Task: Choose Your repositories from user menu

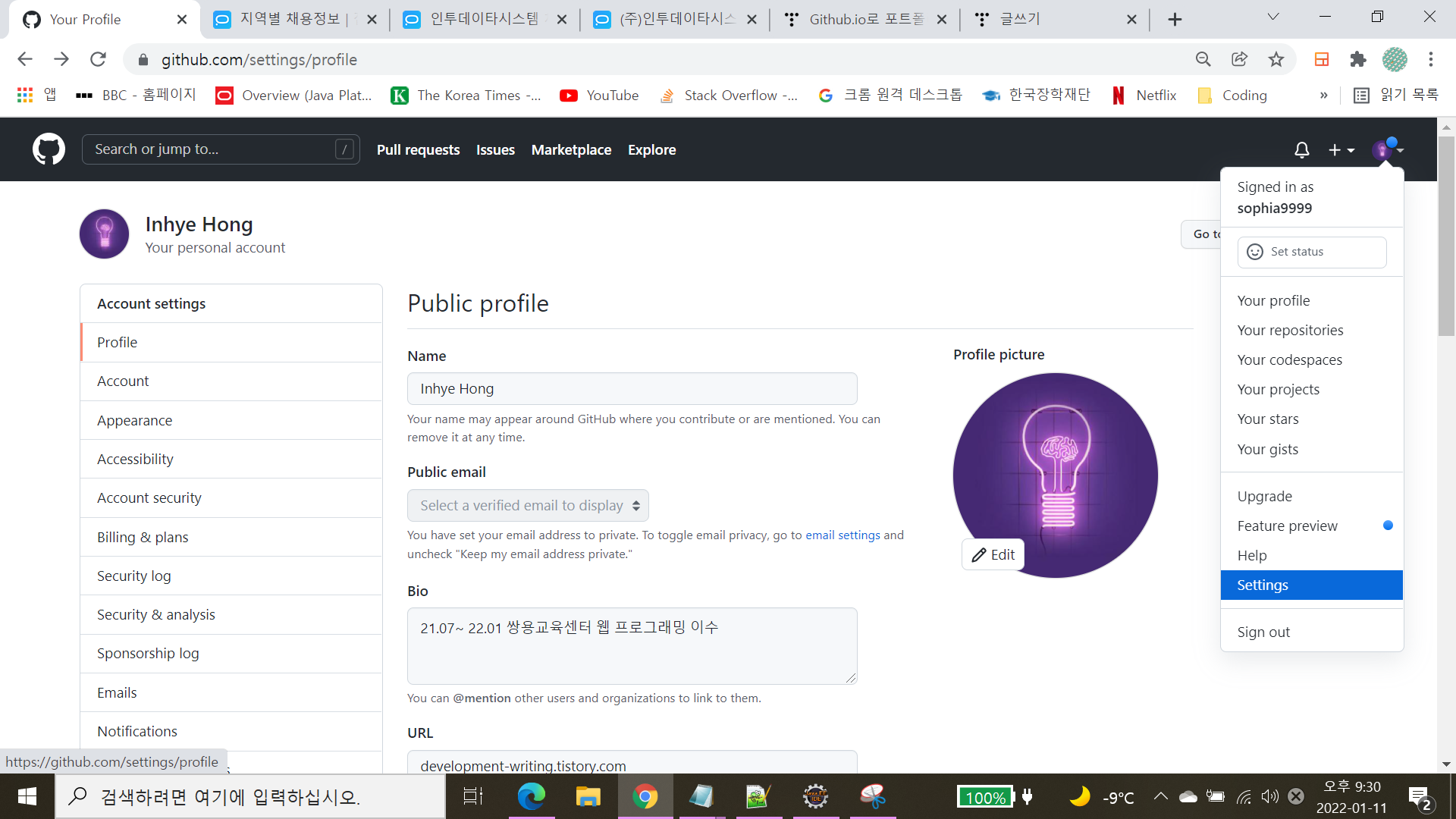Action: 1290,330
